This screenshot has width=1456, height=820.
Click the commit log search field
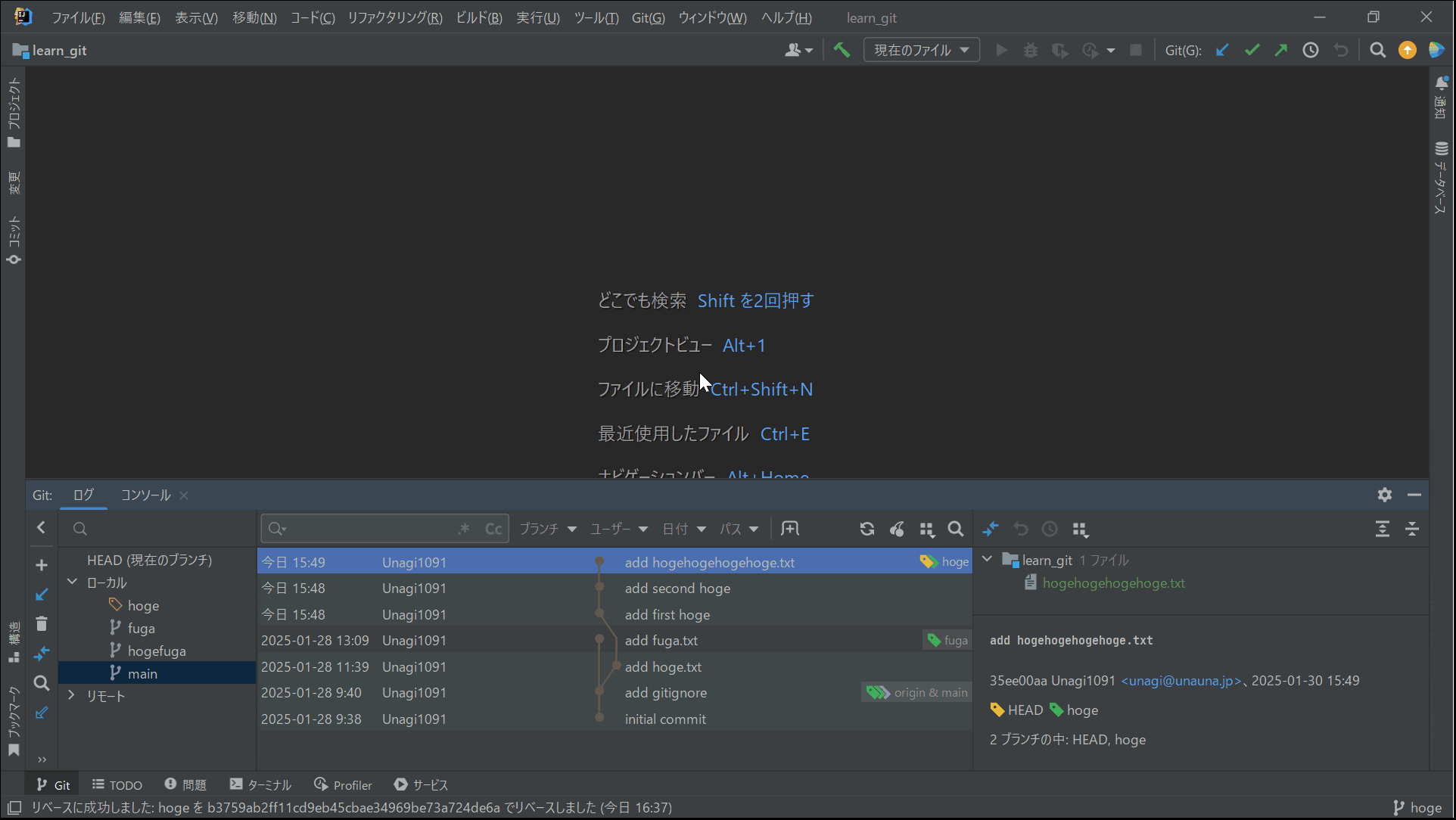pos(363,529)
